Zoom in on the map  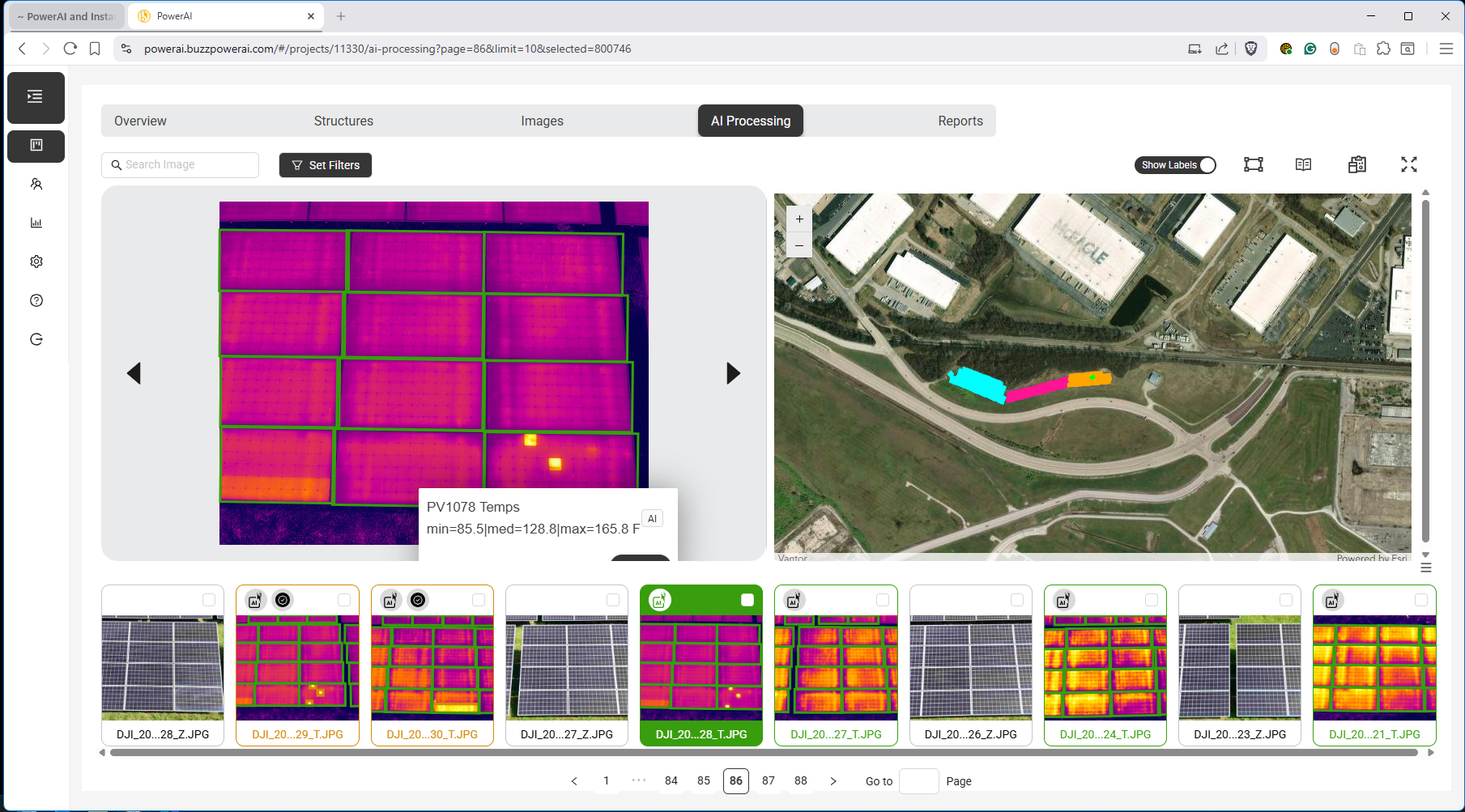799,219
